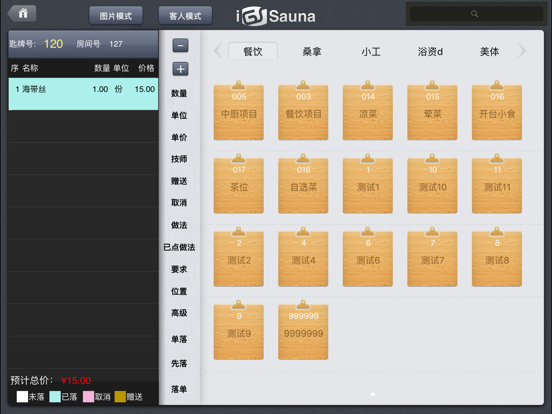Click room number 127
This screenshot has width=552, height=414.
[116, 44]
